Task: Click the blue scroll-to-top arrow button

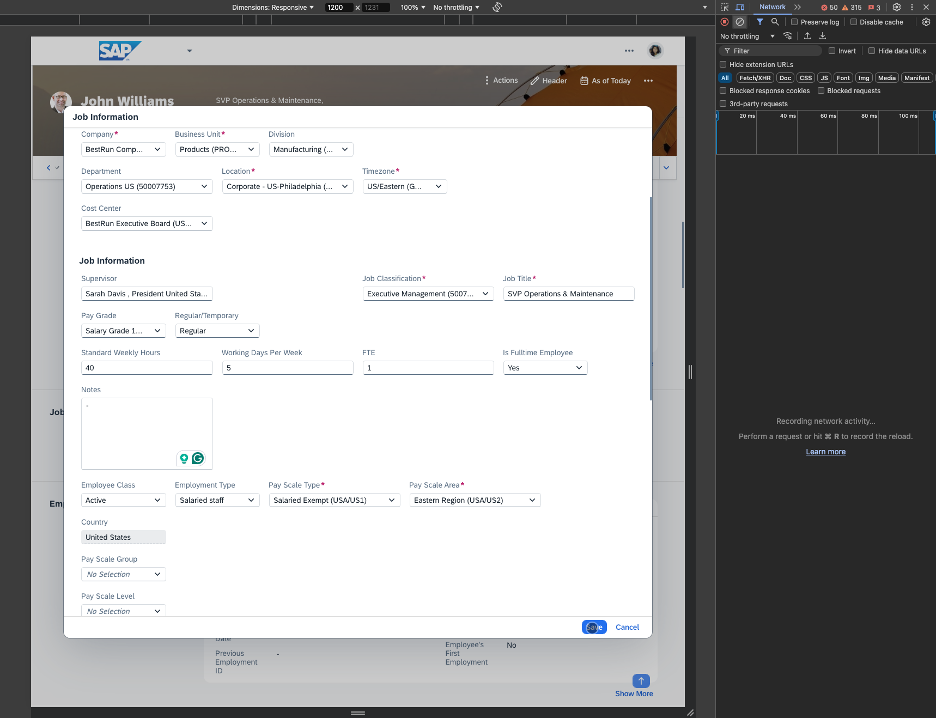Action: [641, 681]
